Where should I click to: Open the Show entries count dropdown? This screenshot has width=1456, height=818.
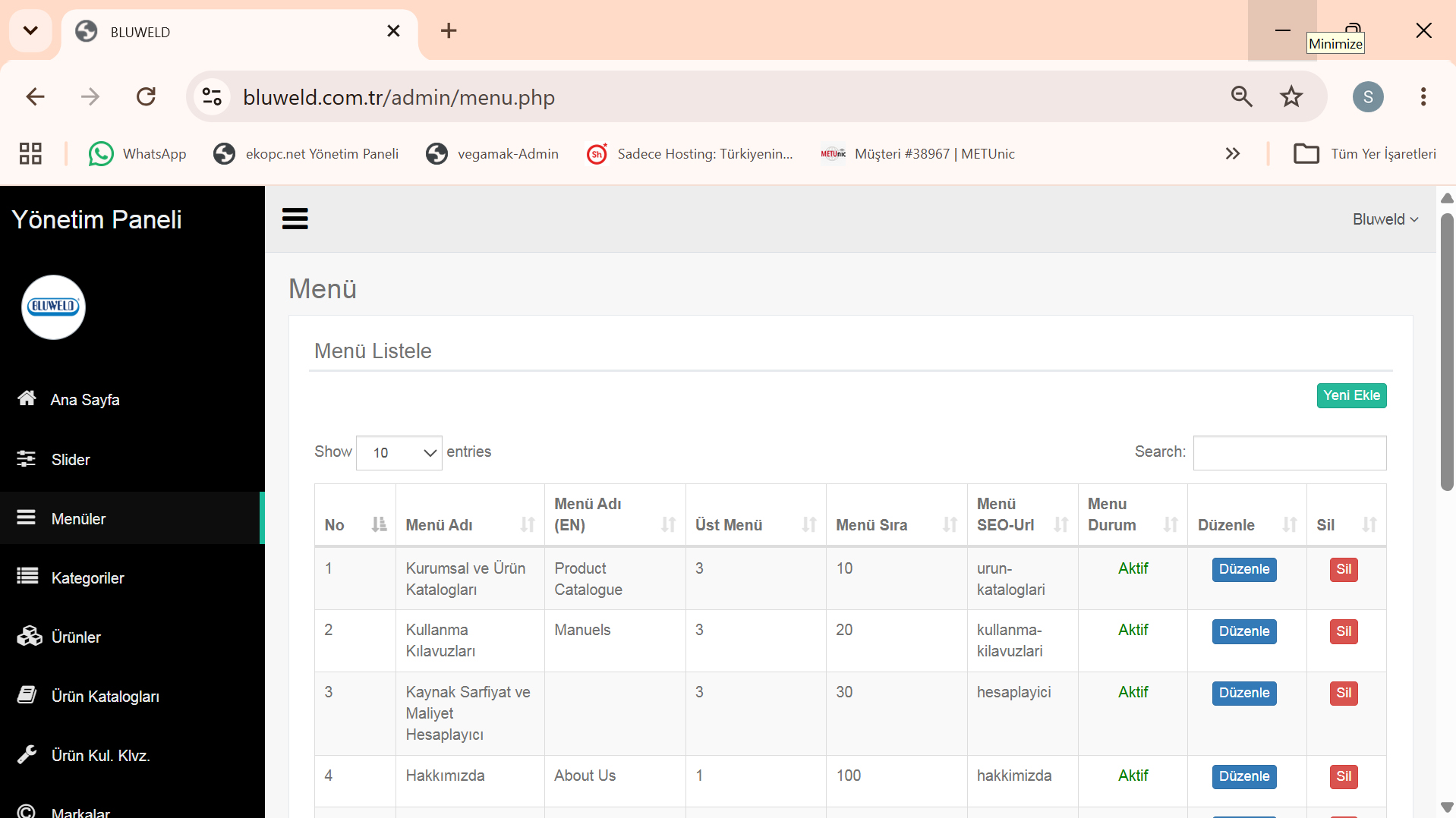click(399, 452)
